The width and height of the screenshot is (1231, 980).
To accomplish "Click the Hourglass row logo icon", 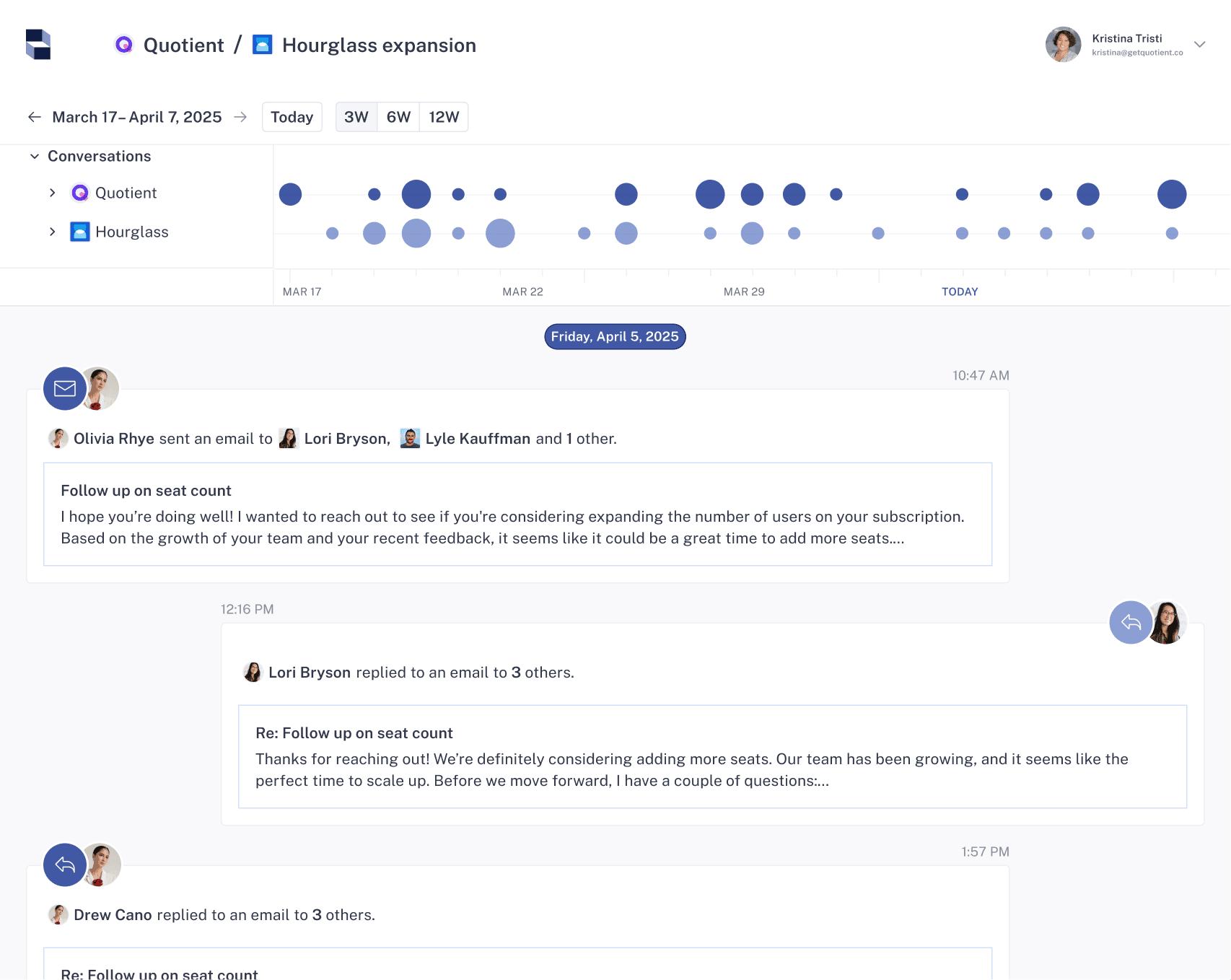I will [x=80, y=232].
